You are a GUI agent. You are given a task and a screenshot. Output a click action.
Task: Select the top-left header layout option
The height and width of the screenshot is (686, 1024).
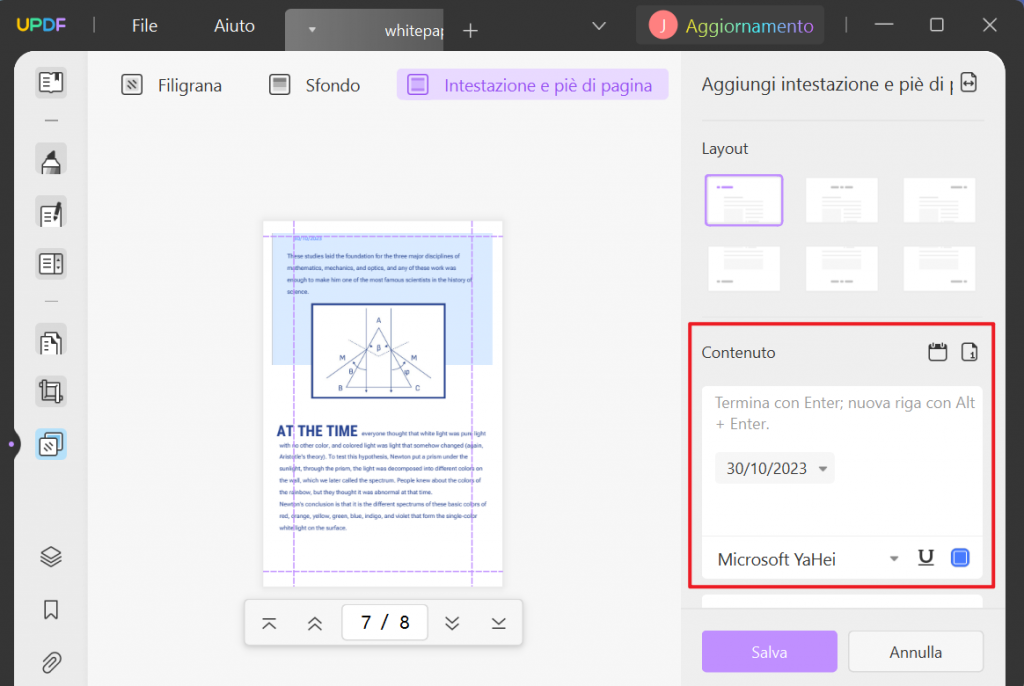tap(743, 200)
